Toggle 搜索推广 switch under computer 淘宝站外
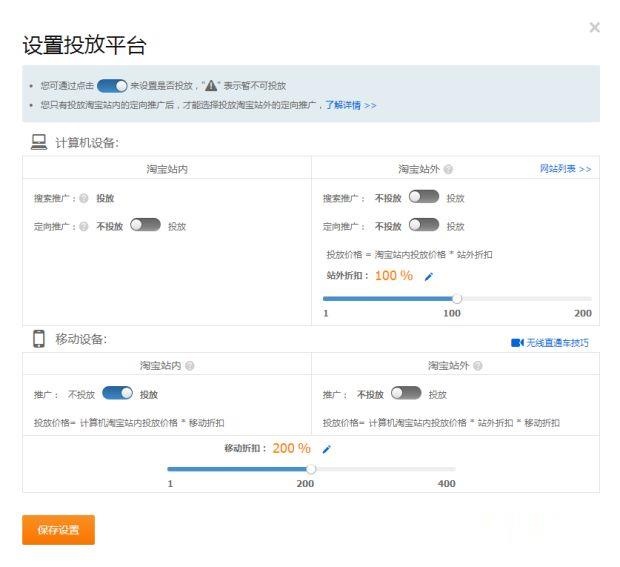 pos(424,197)
